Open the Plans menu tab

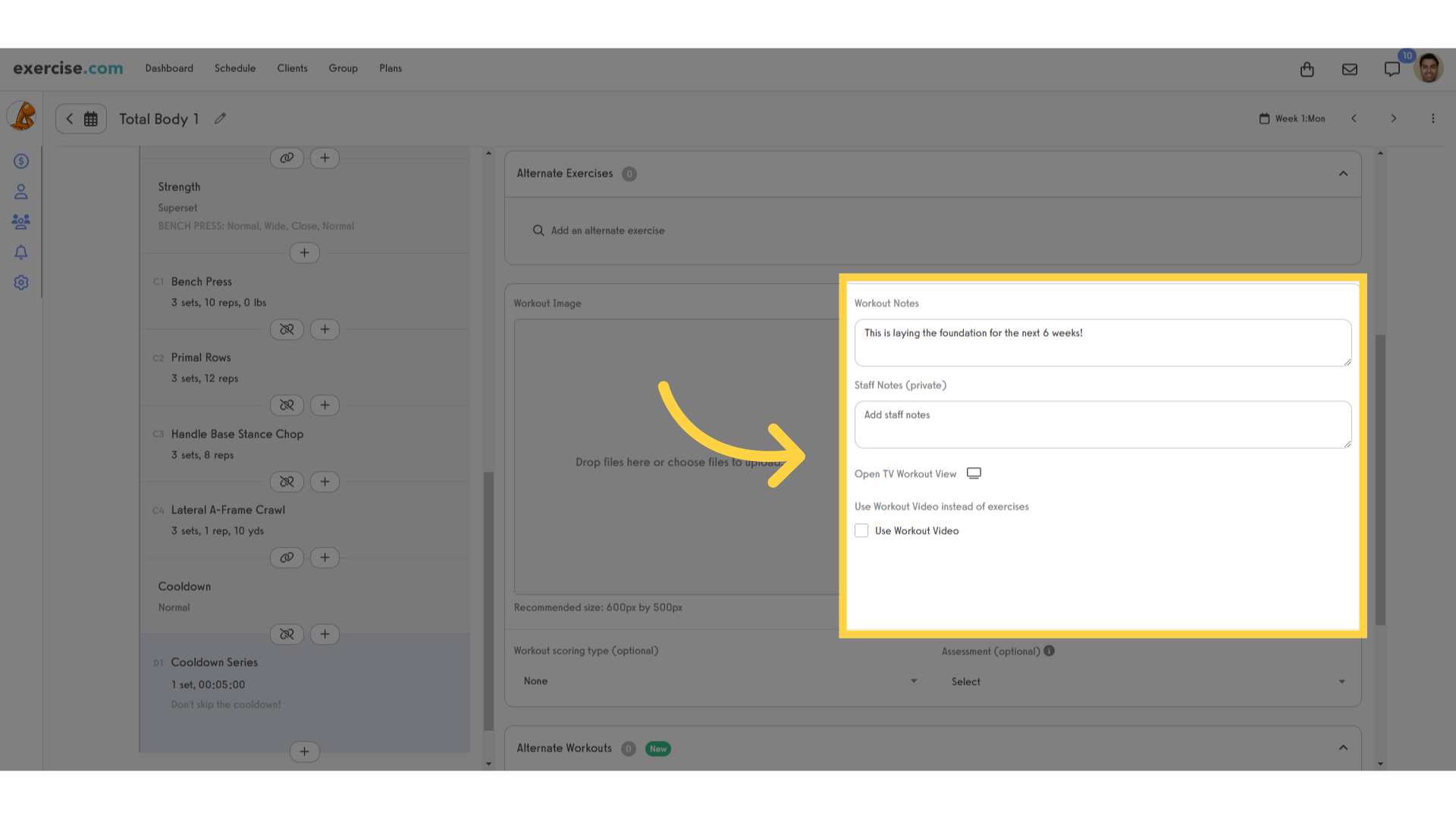(390, 68)
